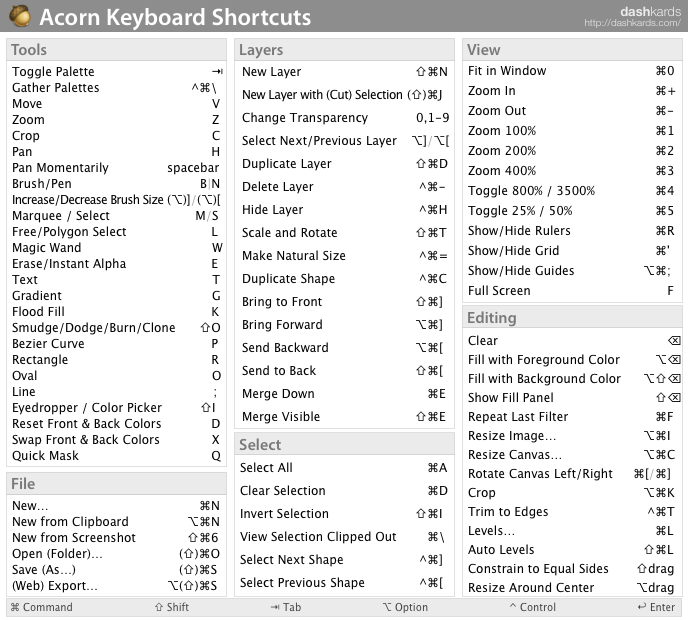688x620 pixels.
Task: Select the File section header
Action: click(116, 484)
